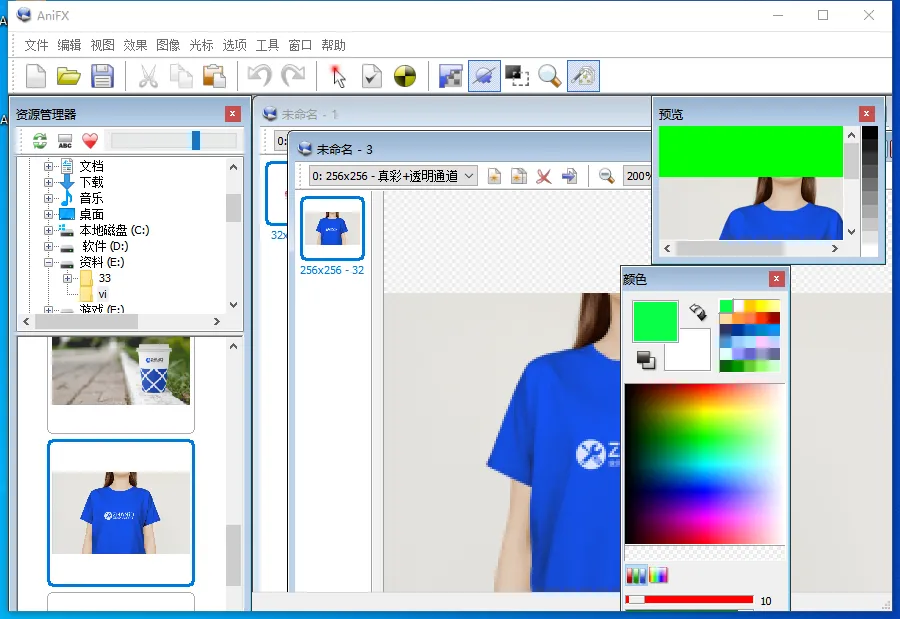Click the Open folder toolbar icon
Image resolution: width=900 pixels, height=619 pixels.
click(x=68, y=76)
